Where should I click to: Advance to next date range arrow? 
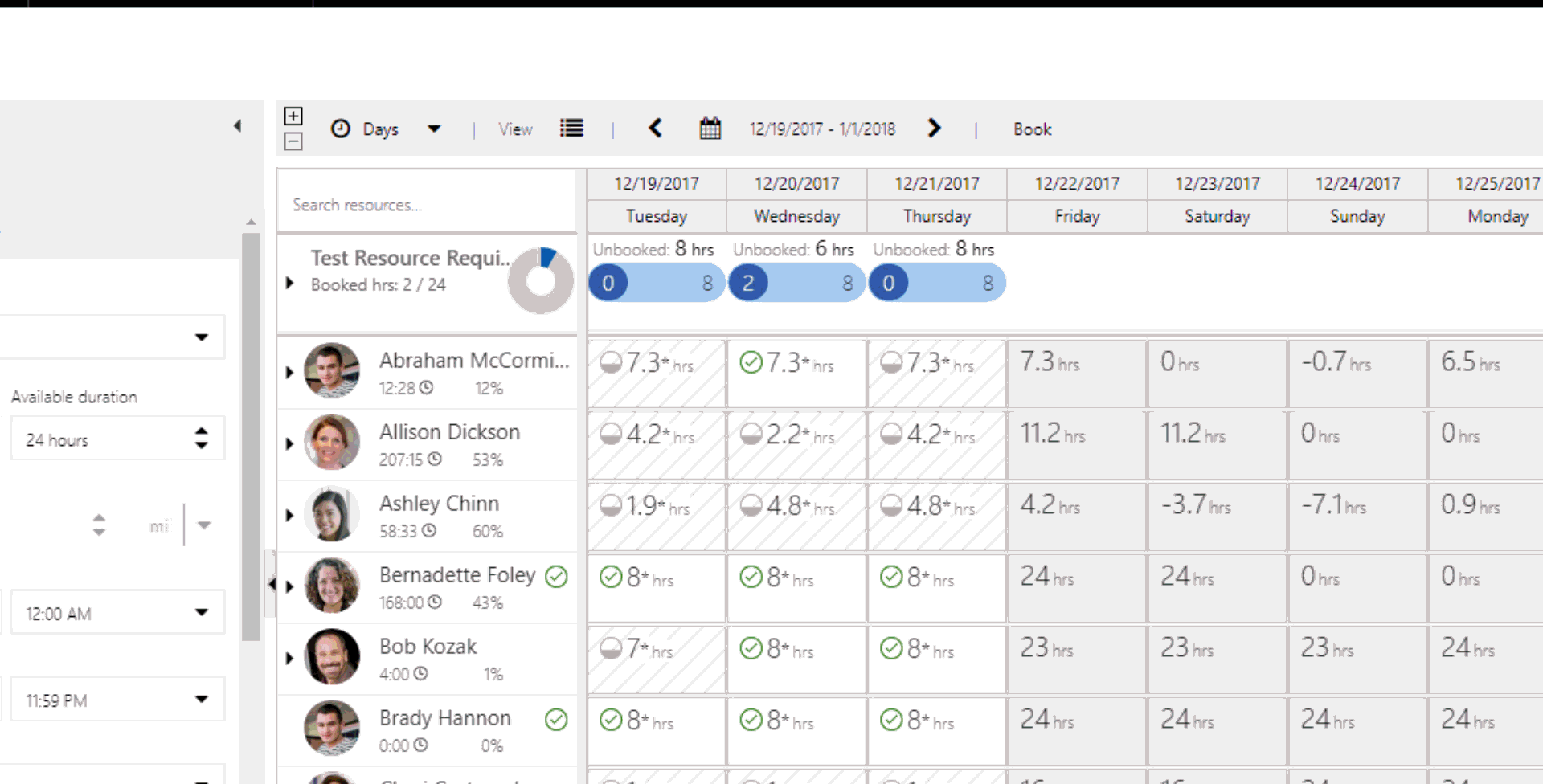click(933, 129)
